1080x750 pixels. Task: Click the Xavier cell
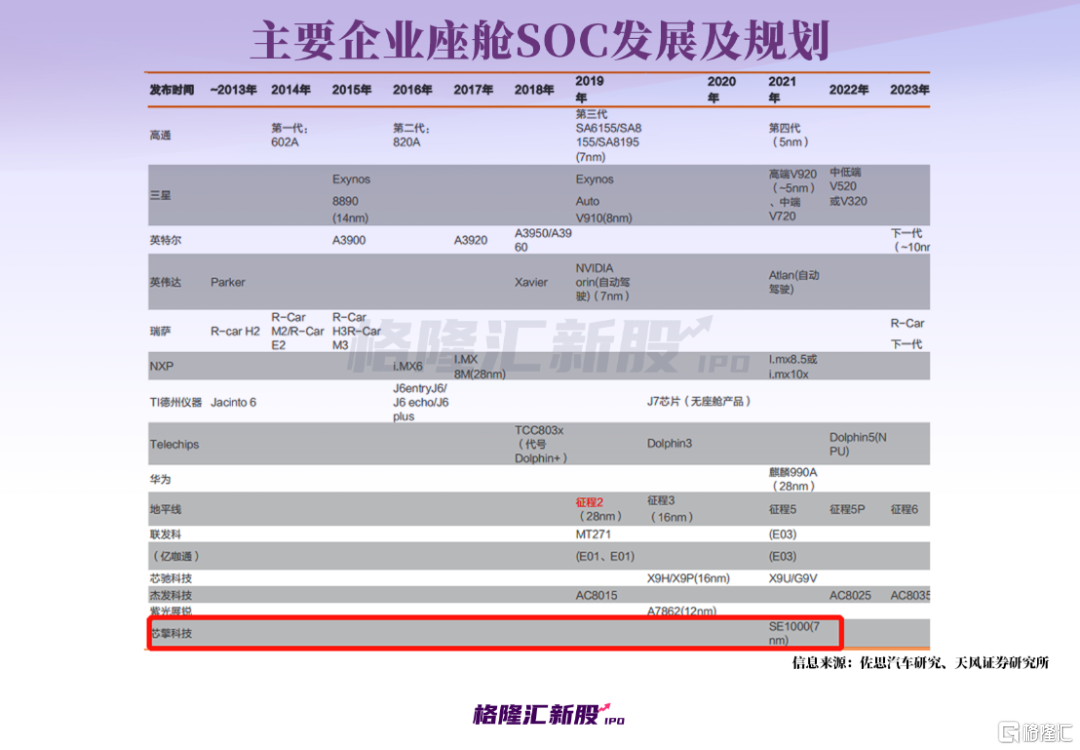tap(531, 282)
